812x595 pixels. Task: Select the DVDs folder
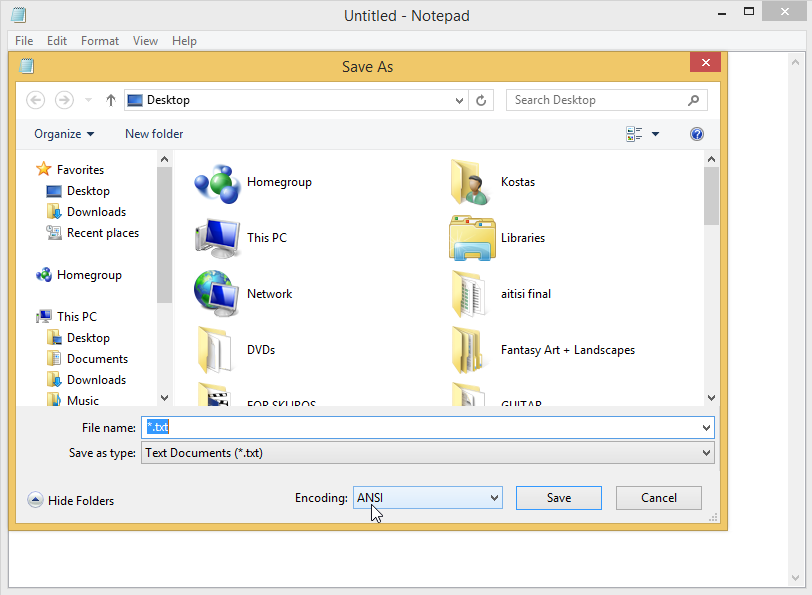pos(236,350)
